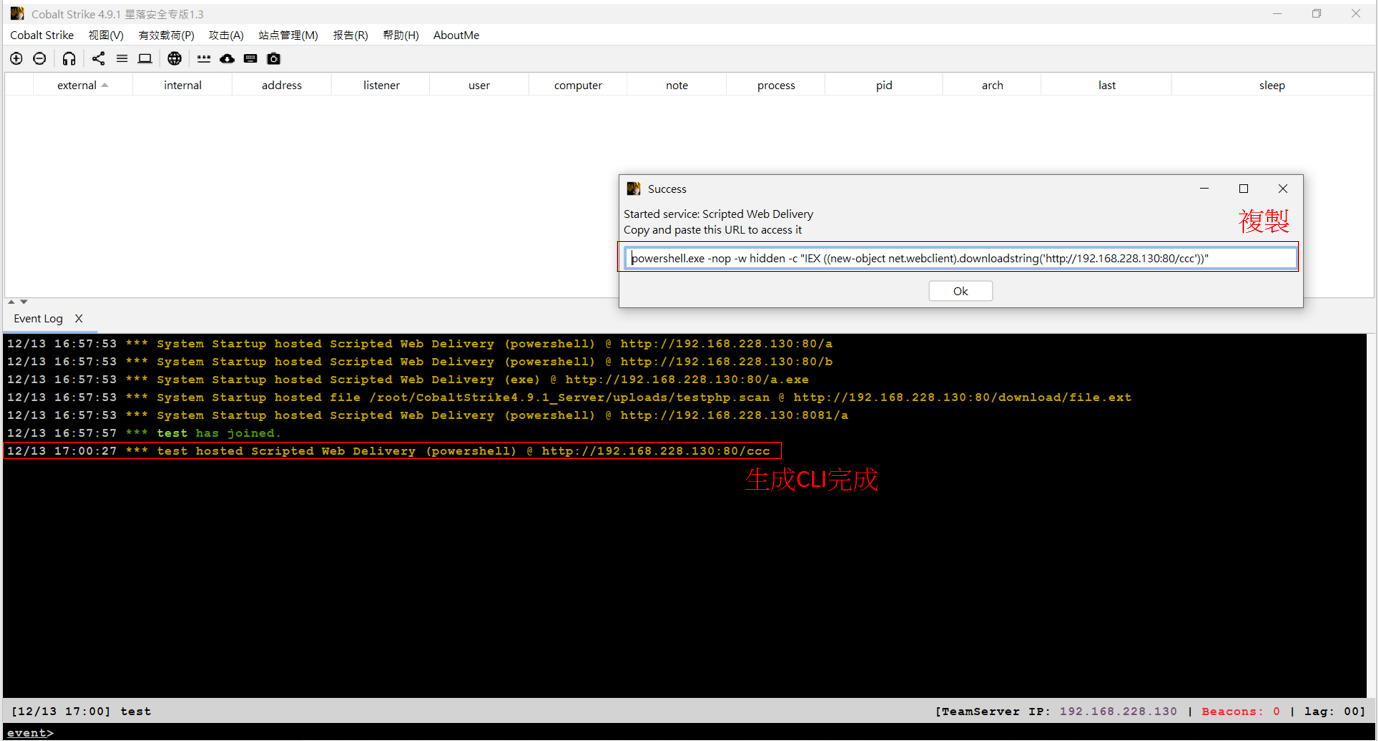Open the 报告(R) menu
The height and width of the screenshot is (741, 1378).
click(350, 35)
